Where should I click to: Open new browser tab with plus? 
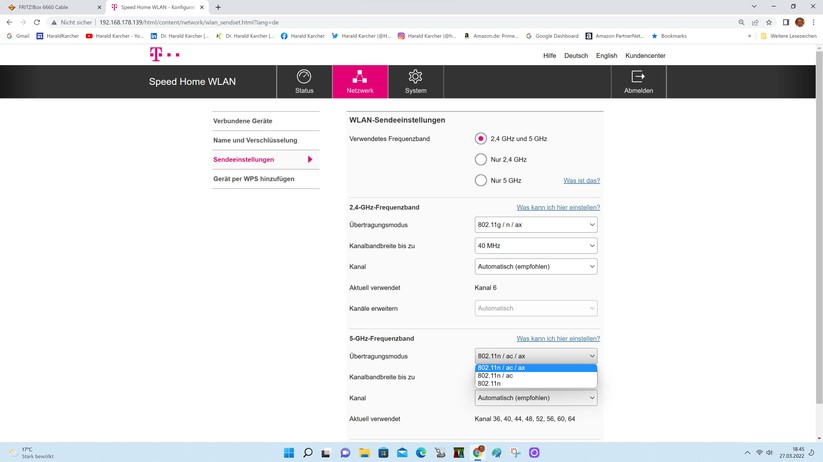pyautogui.click(x=218, y=7)
